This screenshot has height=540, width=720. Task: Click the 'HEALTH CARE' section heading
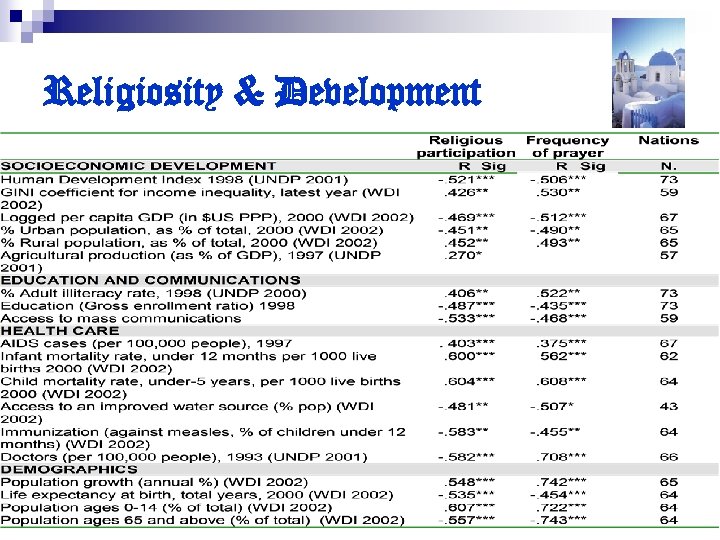(x=60, y=331)
